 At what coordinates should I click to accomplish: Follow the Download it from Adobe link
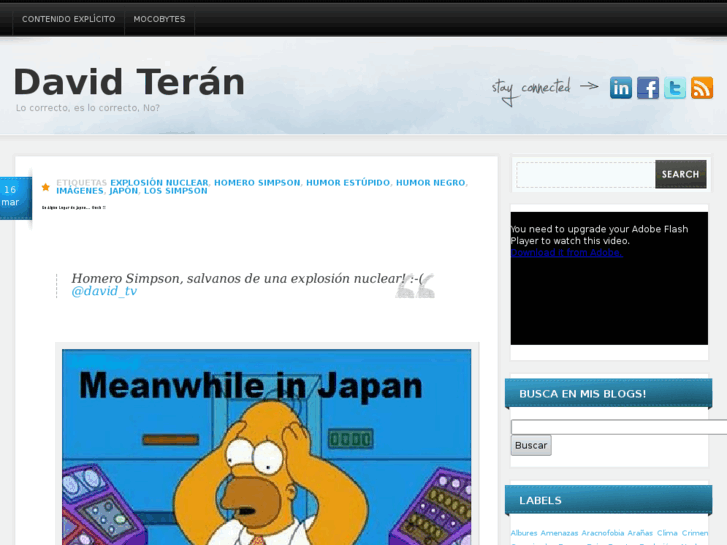[x=567, y=253]
